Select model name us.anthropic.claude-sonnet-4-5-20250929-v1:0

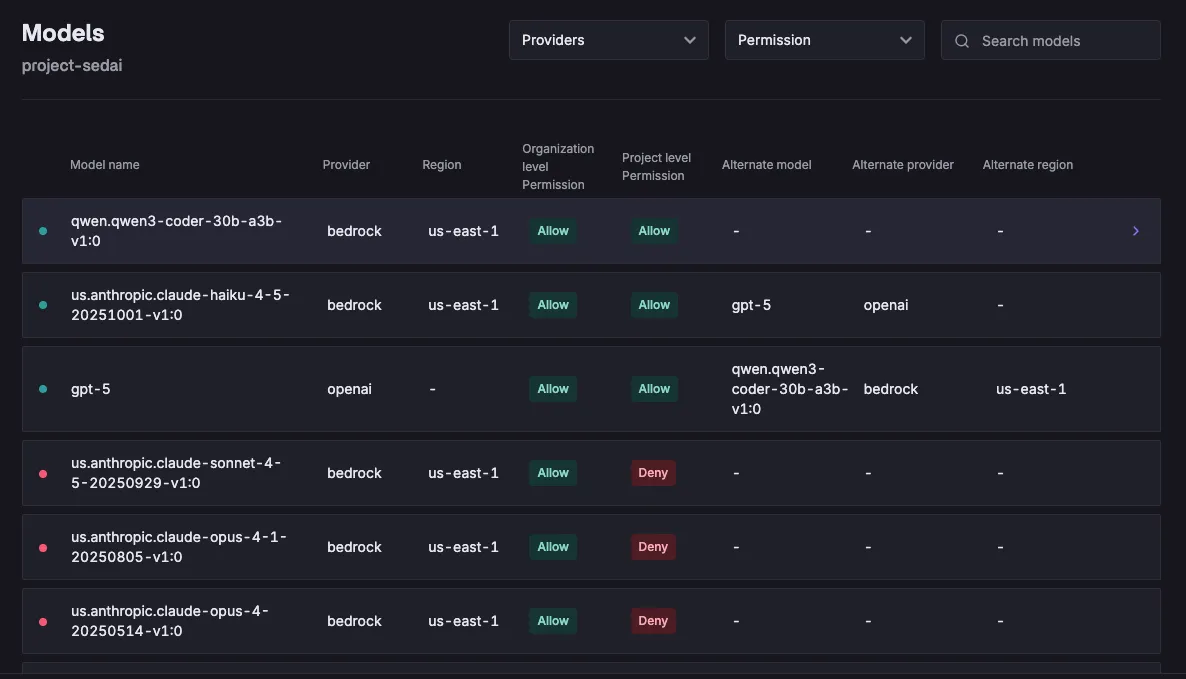click(x=175, y=473)
